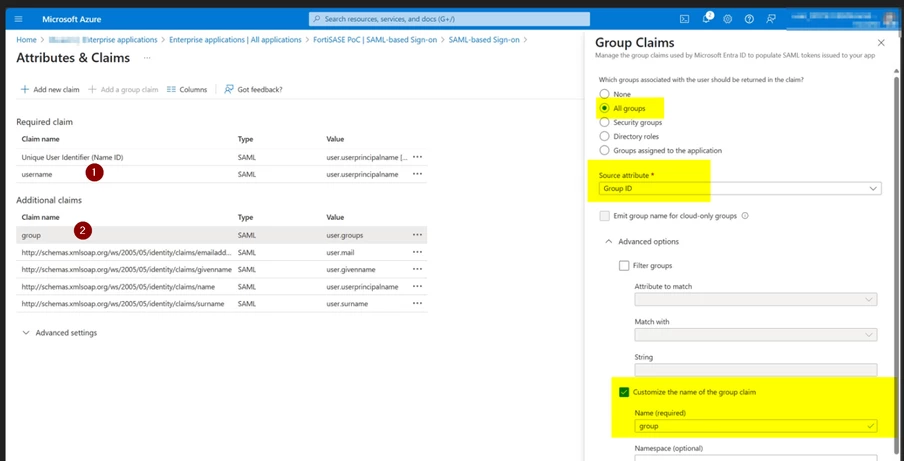Open ellipsis menu for user.givenname claim
Image resolution: width=904 pixels, height=461 pixels.
[417, 269]
